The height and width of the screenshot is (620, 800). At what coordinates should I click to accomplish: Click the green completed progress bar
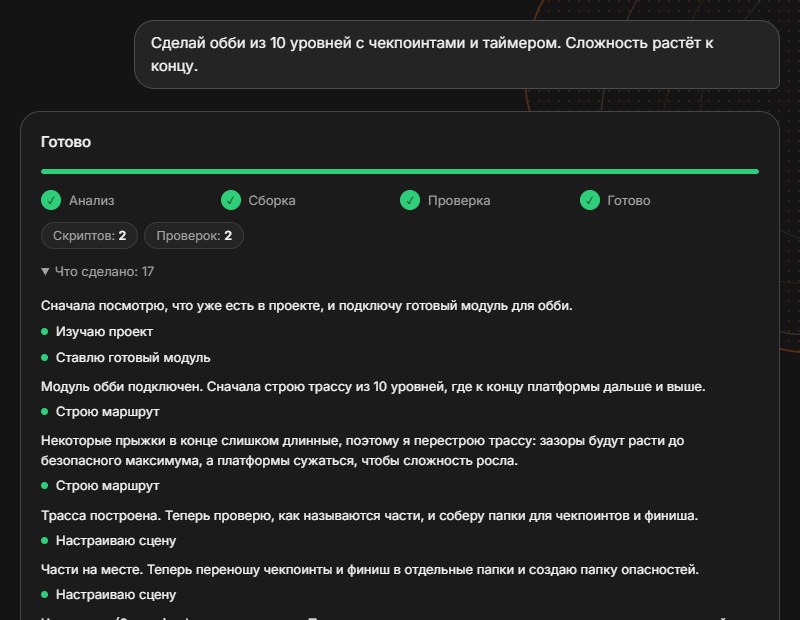tap(400, 171)
